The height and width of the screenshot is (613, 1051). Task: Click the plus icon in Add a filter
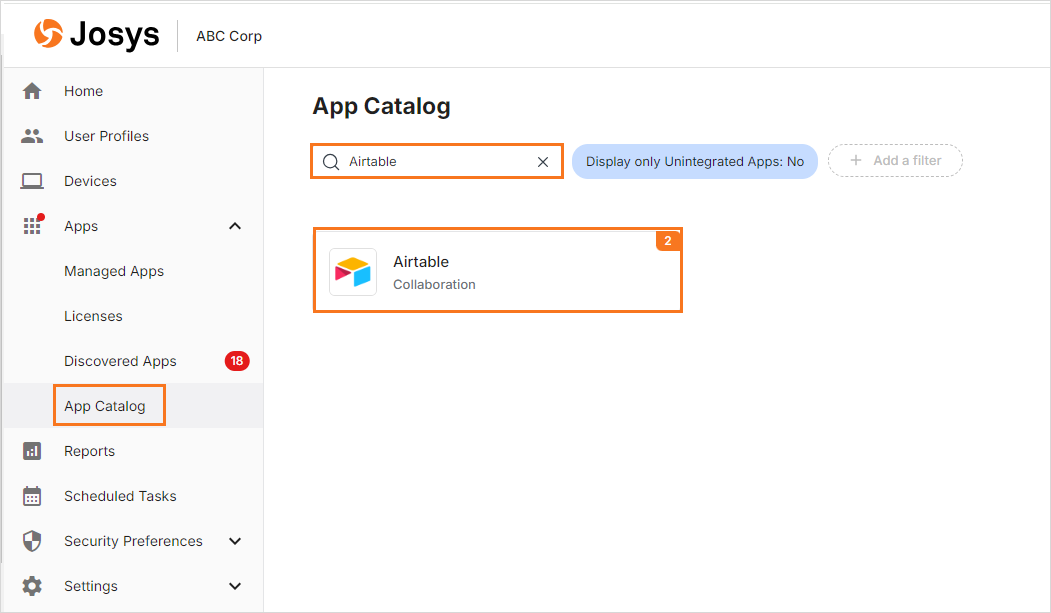coord(855,160)
